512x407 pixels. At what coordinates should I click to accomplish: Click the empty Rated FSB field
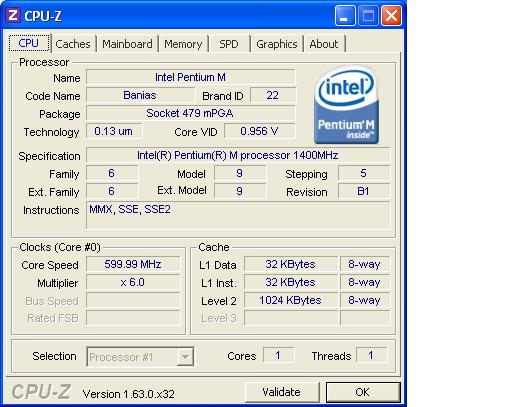coord(133,318)
